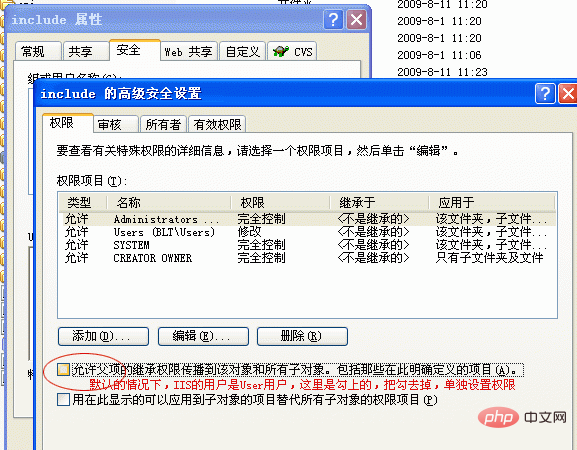Select the CREATOR OWNER permission entry
This screenshot has height=450, width=577.
coord(307,258)
